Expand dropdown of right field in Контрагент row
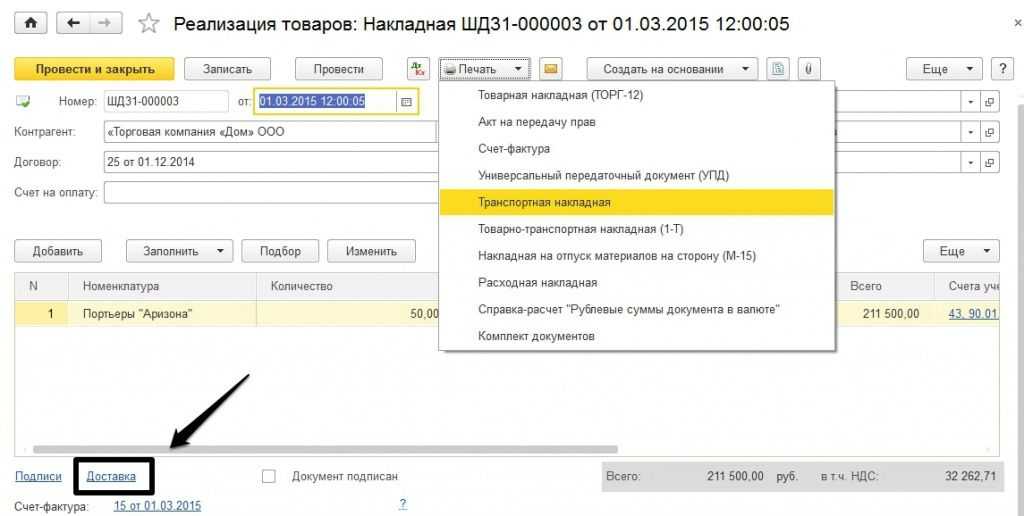 [x=971, y=132]
